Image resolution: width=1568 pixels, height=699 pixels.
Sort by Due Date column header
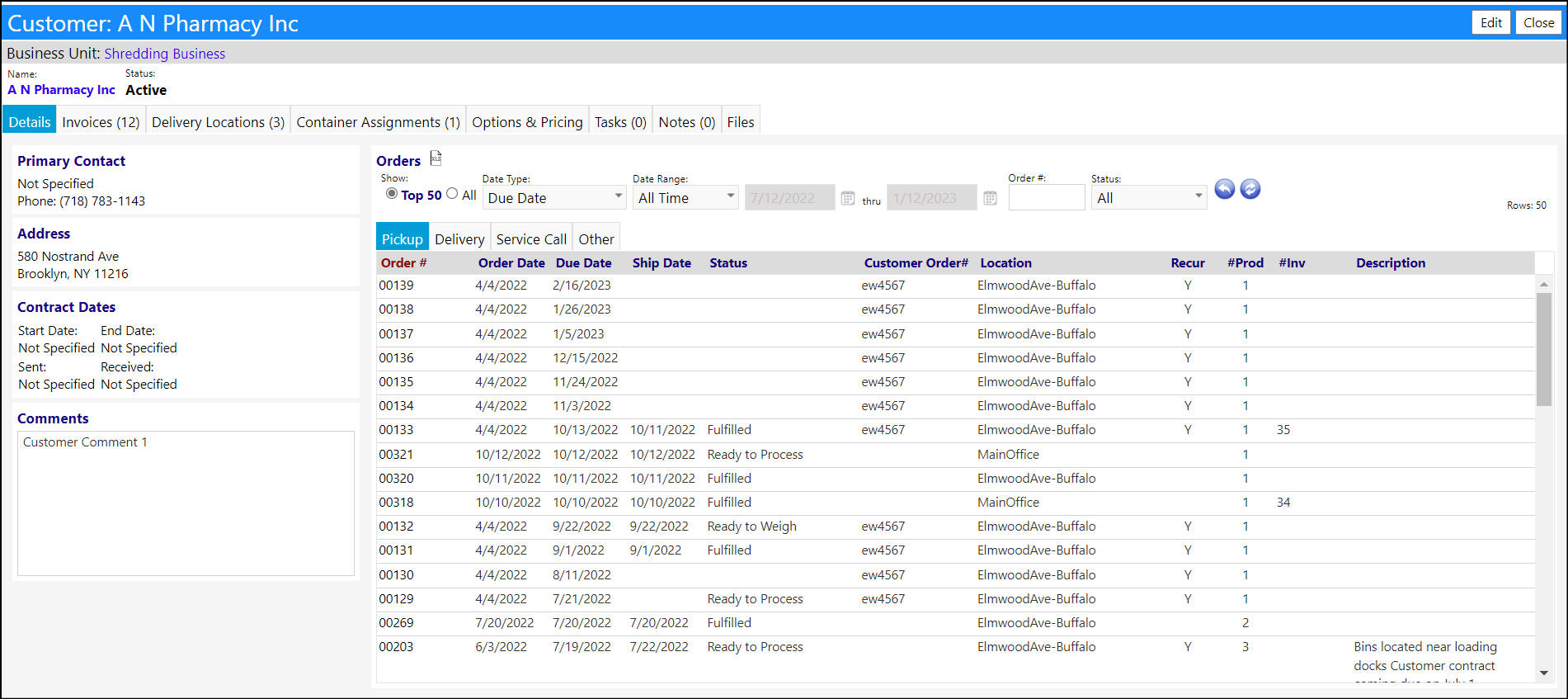pos(584,262)
